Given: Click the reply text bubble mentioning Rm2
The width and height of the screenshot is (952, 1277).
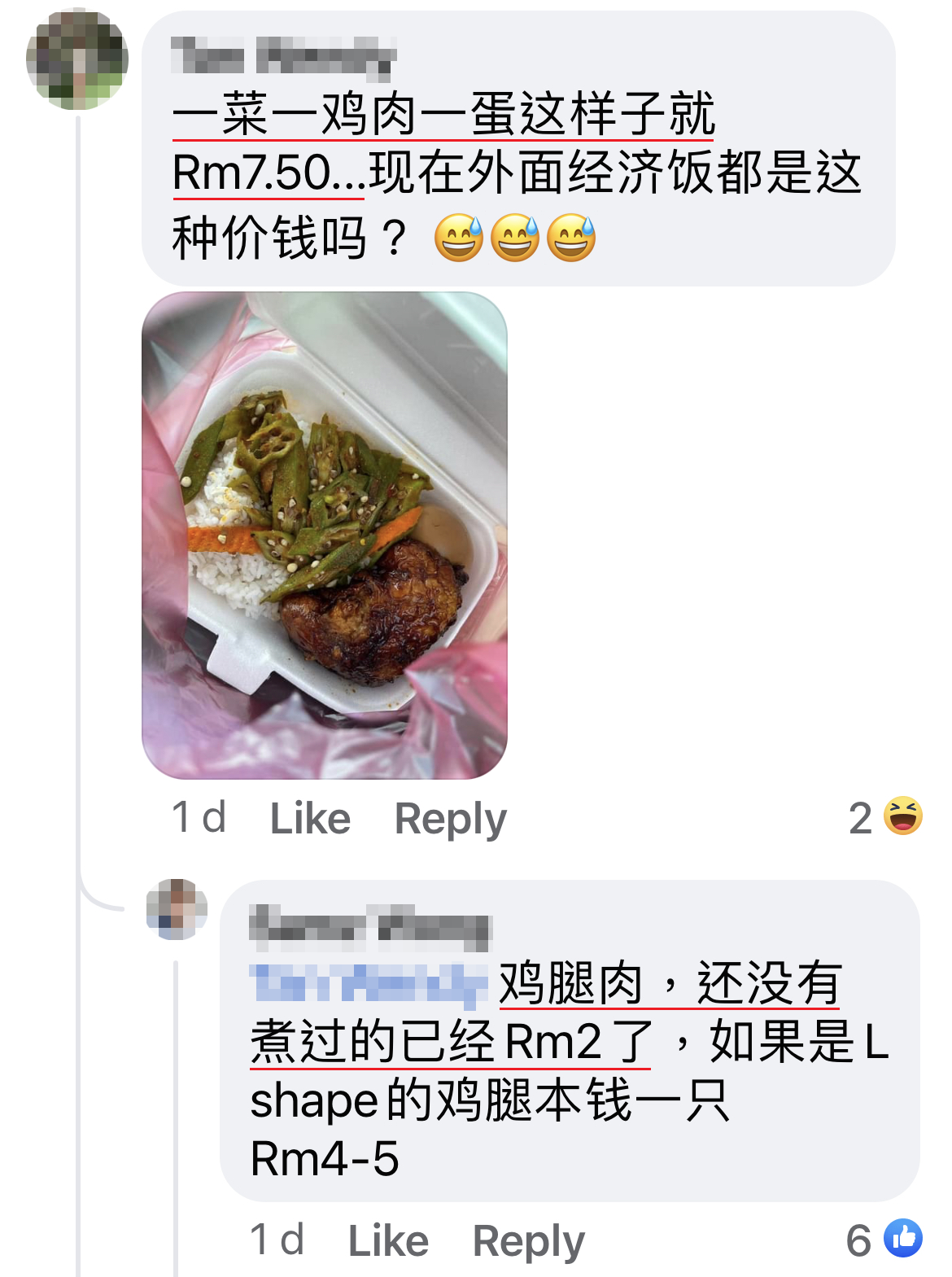Looking at the screenshot, I should coord(570,1040).
